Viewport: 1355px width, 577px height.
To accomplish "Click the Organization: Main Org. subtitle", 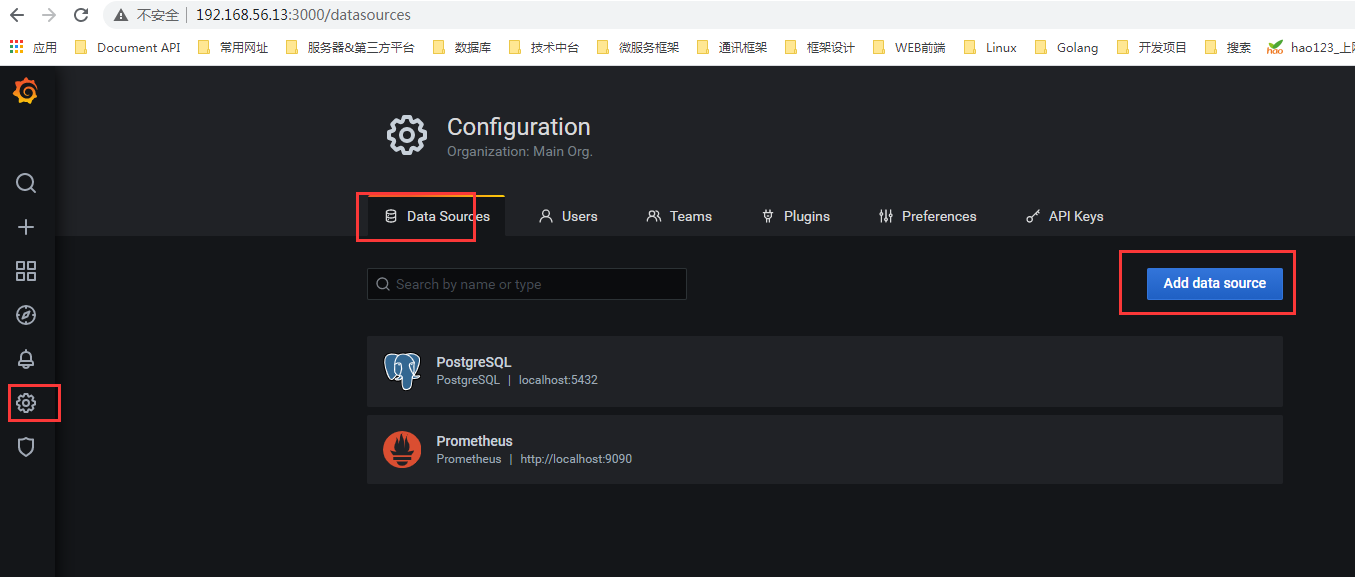I will tap(520, 152).
